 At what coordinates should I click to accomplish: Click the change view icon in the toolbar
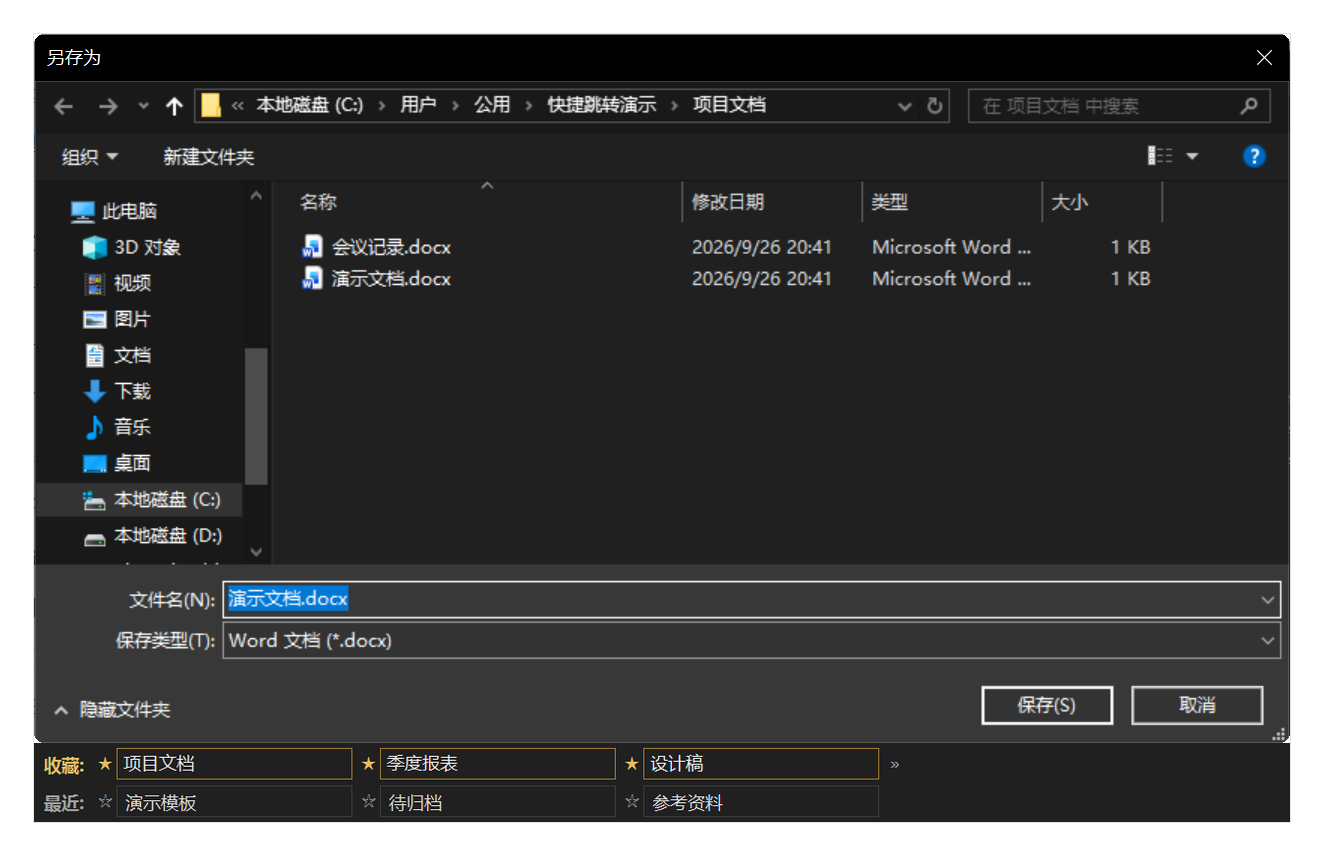[x=1160, y=156]
